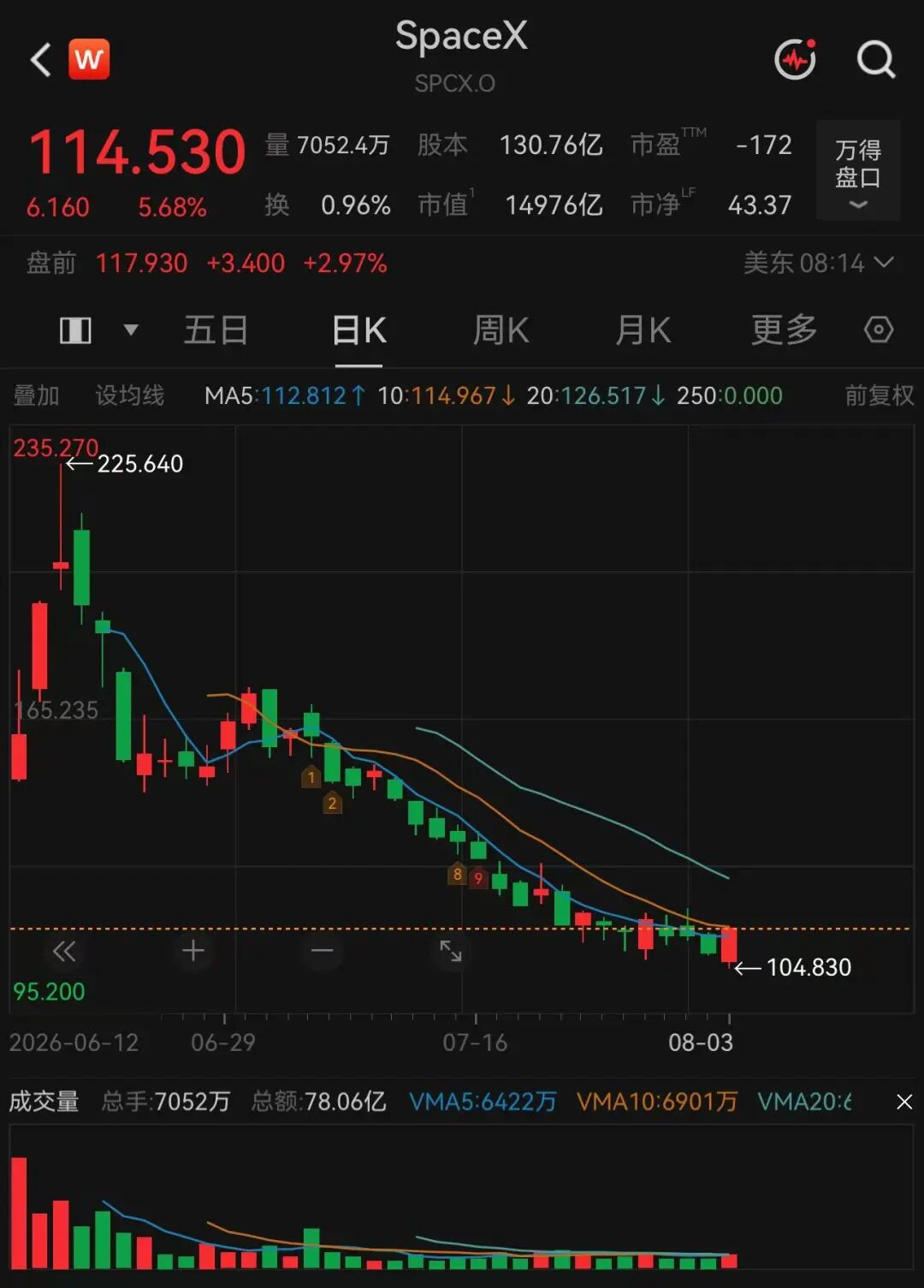Image resolution: width=924 pixels, height=1288 pixels.
Task: Tap the VMA5:6422万 volume average
Action: (483, 1101)
